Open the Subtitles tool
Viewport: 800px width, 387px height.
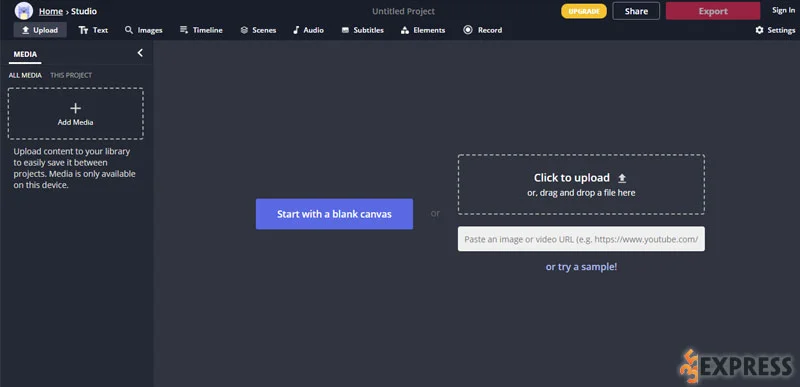coord(362,30)
